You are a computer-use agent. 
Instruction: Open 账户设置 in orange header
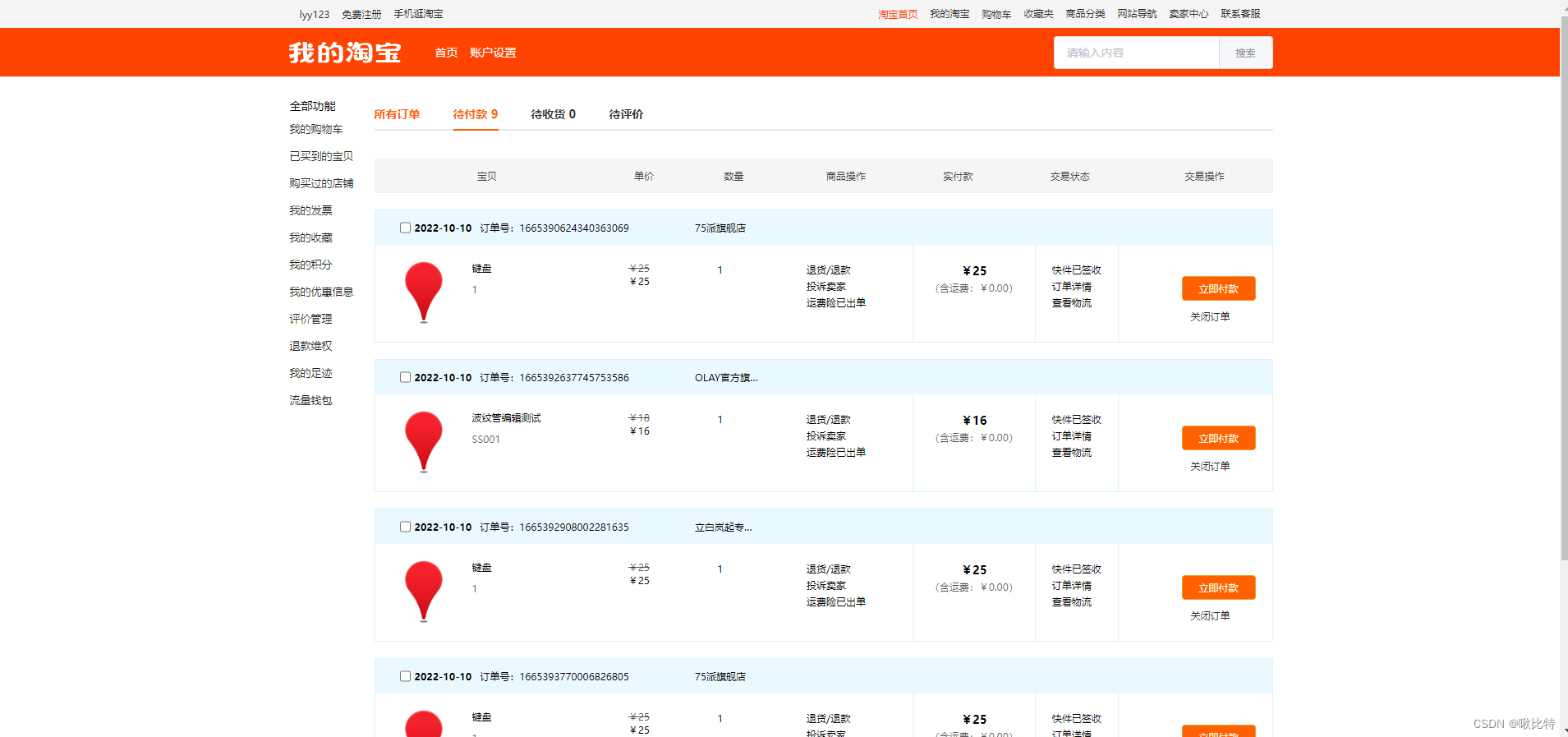tap(493, 53)
